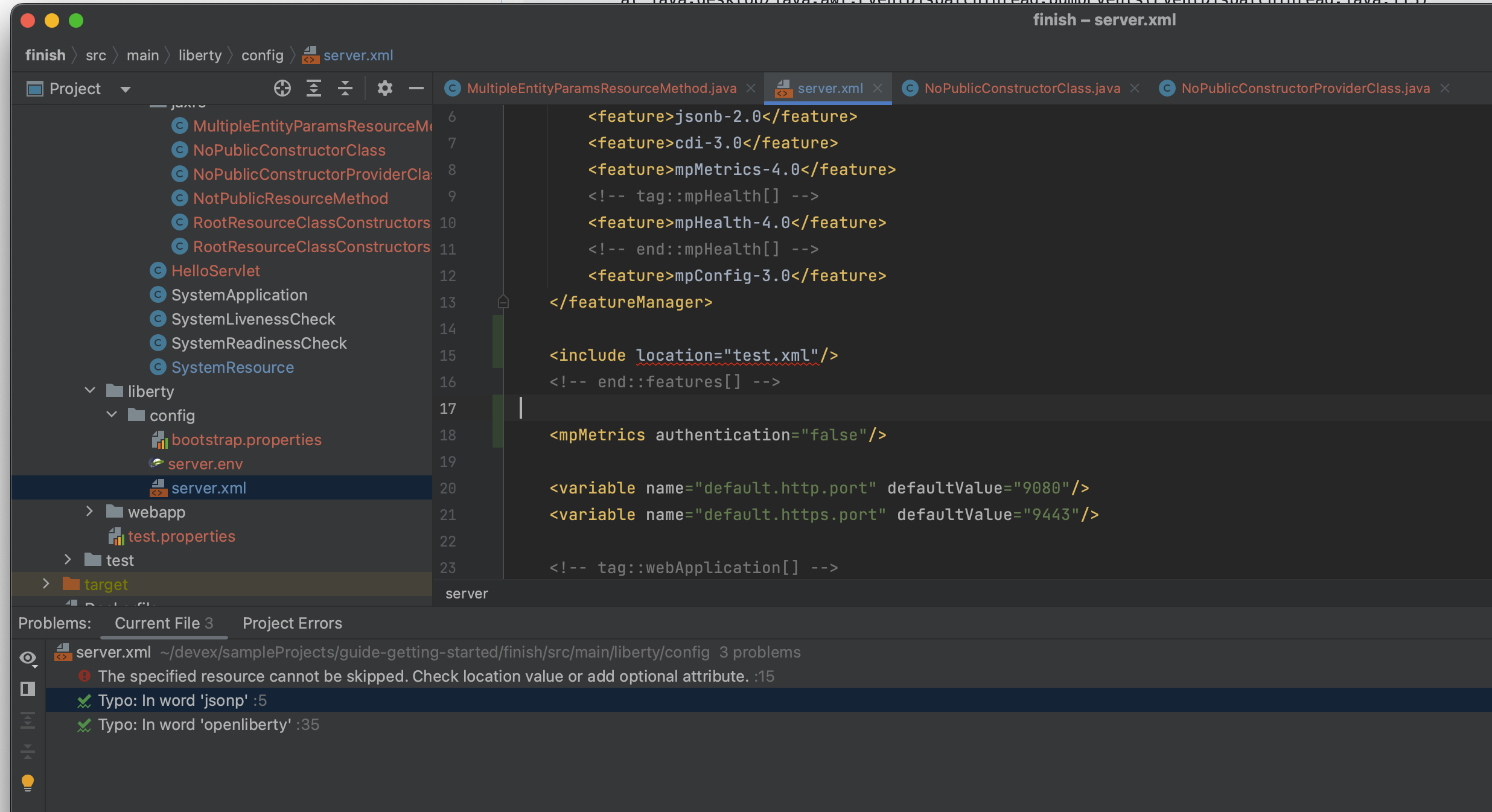Close MultipleEntityParamsResourceMethod.java tab
Viewport: 1492px width, 812px height.
click(751, 88)
